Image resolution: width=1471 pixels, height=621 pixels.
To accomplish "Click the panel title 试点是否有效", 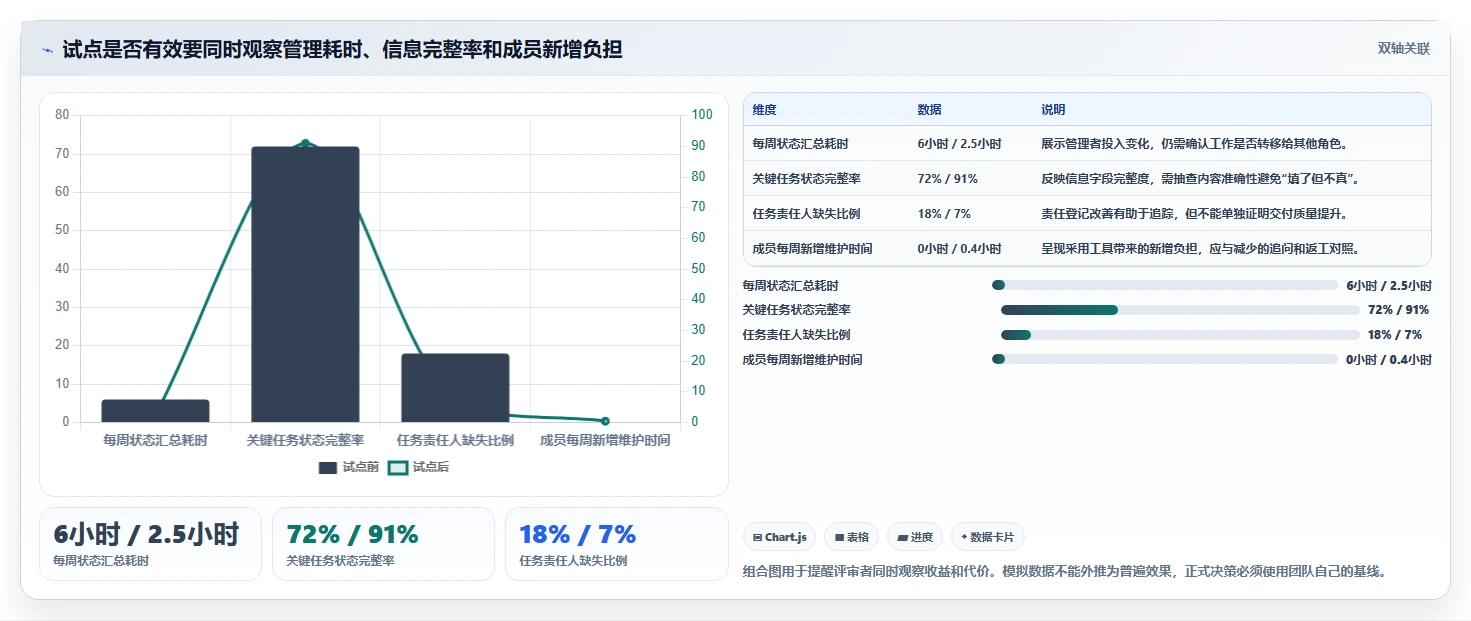I will click(x=342, y=50).
